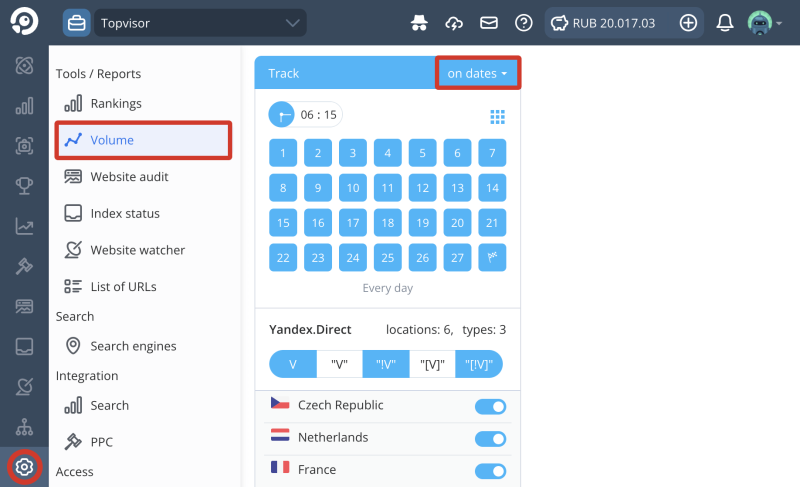The image size is (800, 487).
Task: Click the incognito hat icon
Action: click(x=419, y=23)
